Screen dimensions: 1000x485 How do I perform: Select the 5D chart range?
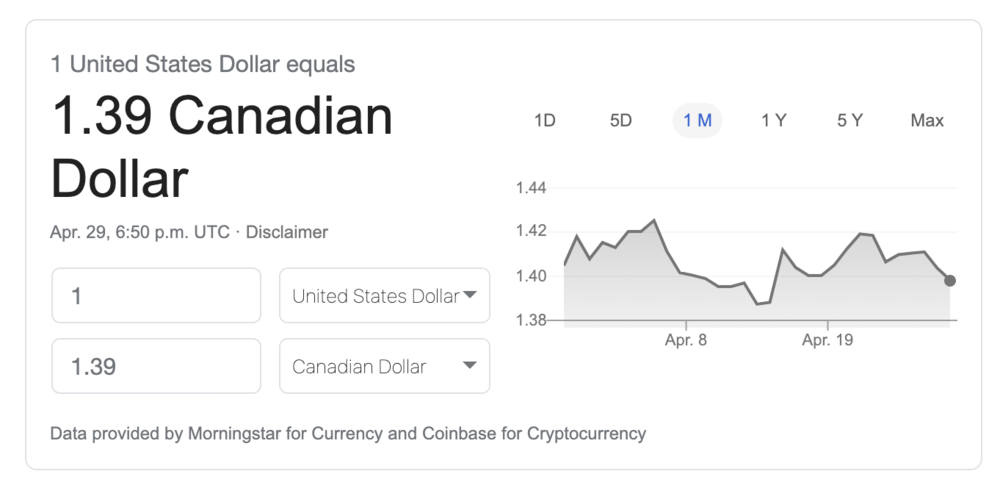click(621, 121)
